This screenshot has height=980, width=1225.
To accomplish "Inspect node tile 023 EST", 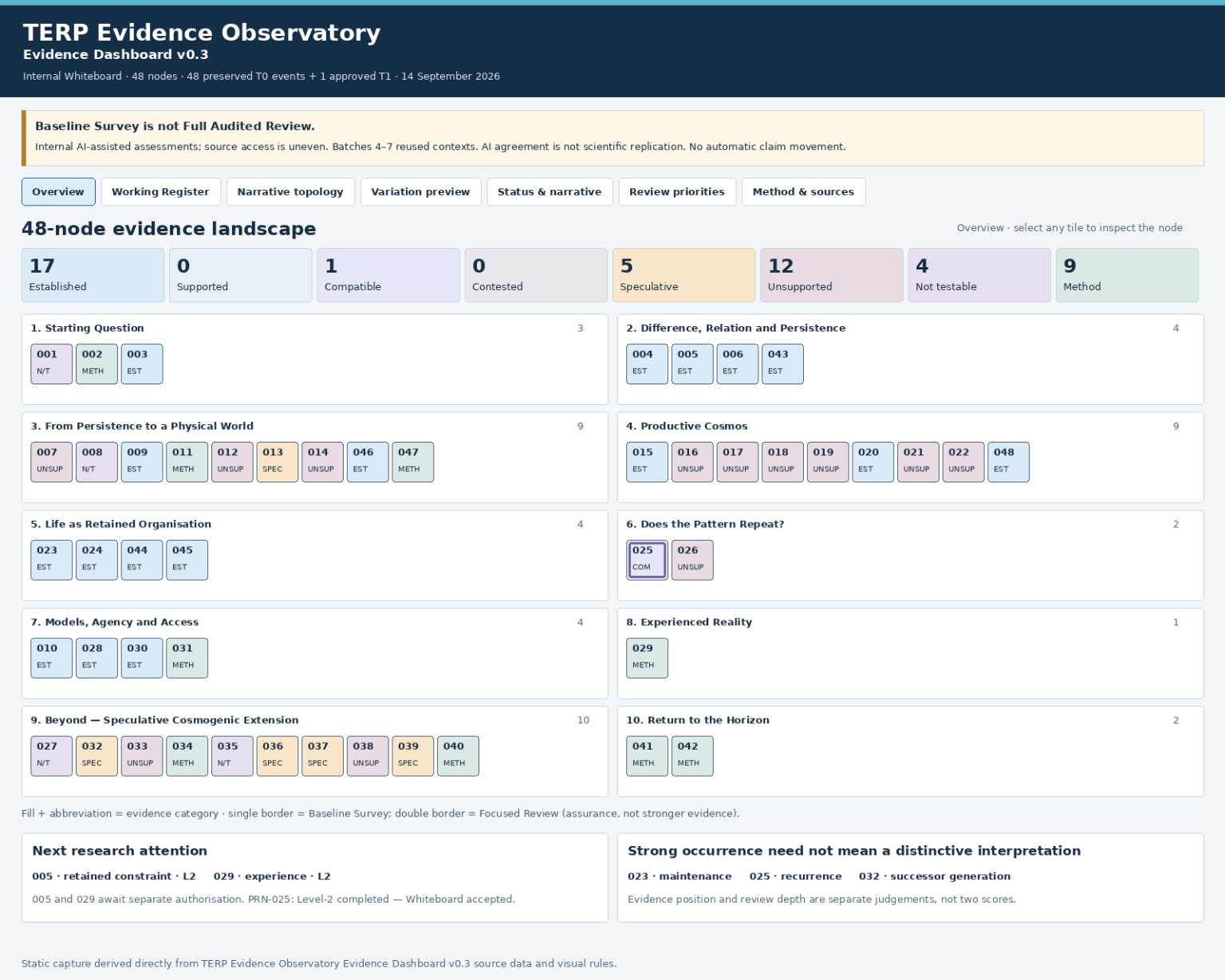I will pos(51,560).
